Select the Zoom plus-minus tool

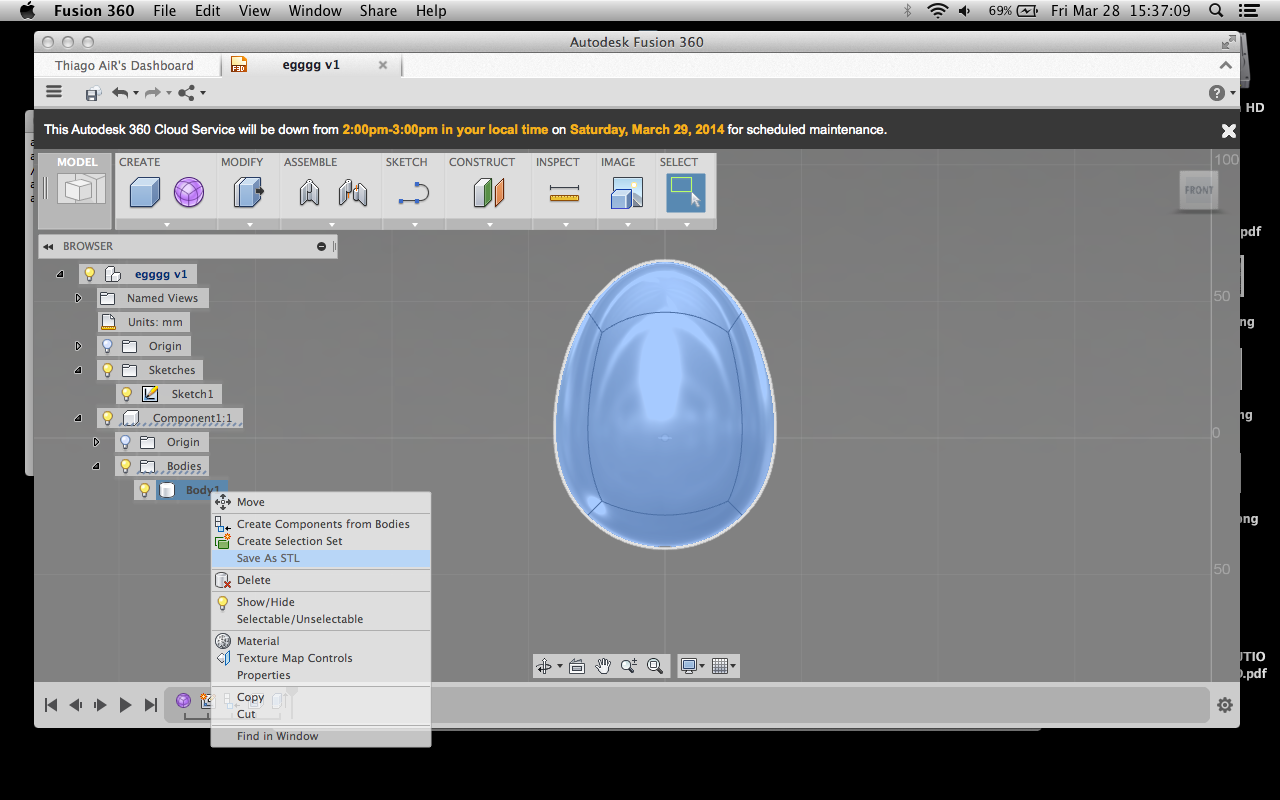pos(629,666)
